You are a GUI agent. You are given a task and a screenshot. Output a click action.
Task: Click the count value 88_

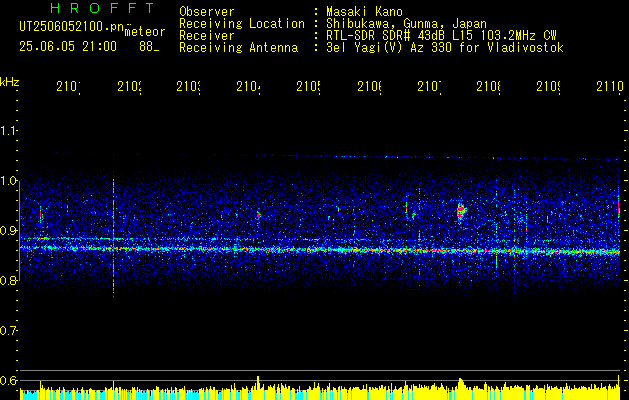[149, 47]
